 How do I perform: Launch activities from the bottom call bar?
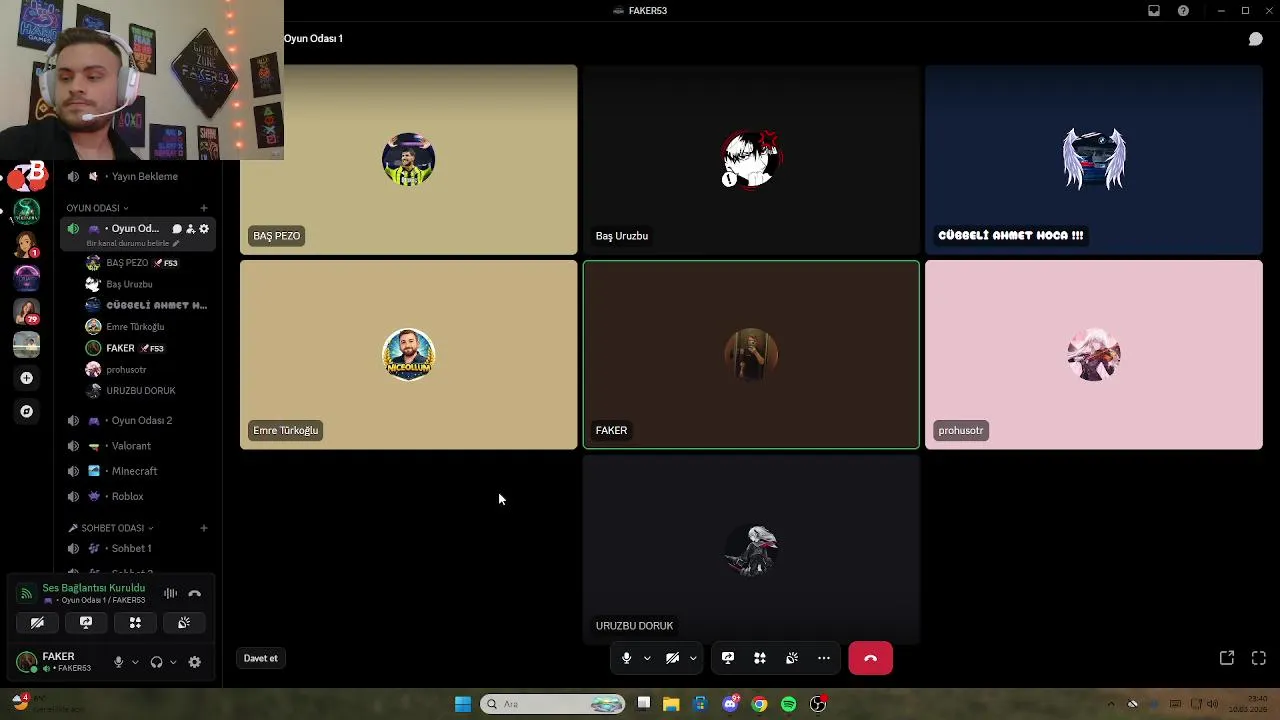pyautogui.click(x=760, y=658)
